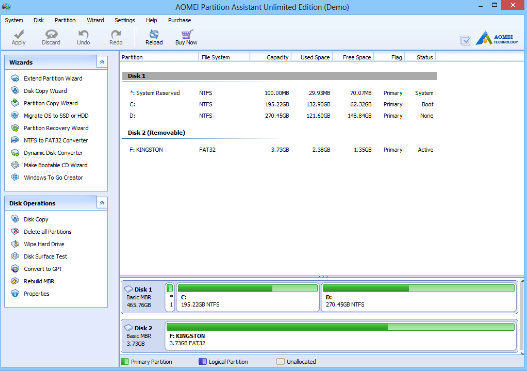Select the C: 195.22GB NTFS partition block

[x=248, y=297]
